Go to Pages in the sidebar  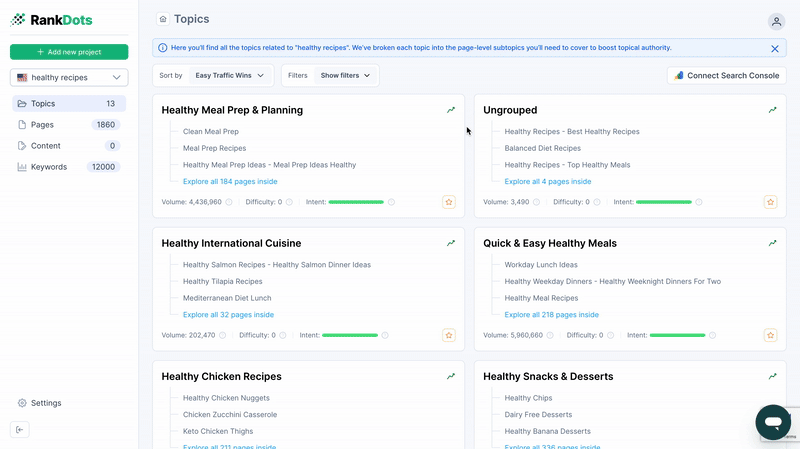43,125
